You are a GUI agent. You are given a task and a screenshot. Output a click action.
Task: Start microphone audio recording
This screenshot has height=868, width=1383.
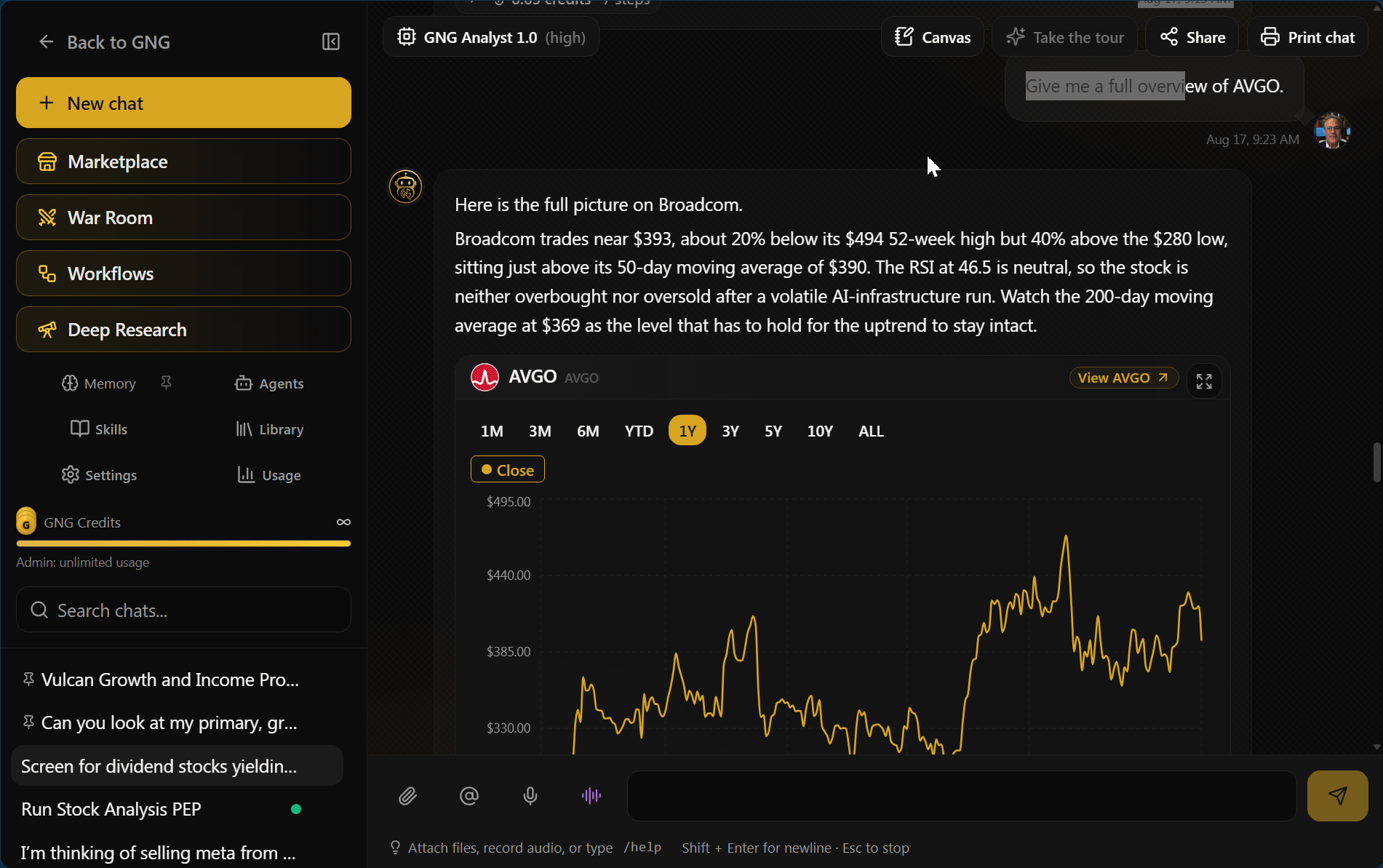pos(530,796)
